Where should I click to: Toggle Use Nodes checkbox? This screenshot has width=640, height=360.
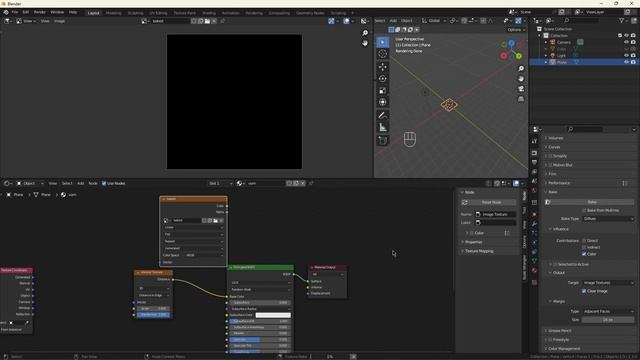(x=104, y=183)
